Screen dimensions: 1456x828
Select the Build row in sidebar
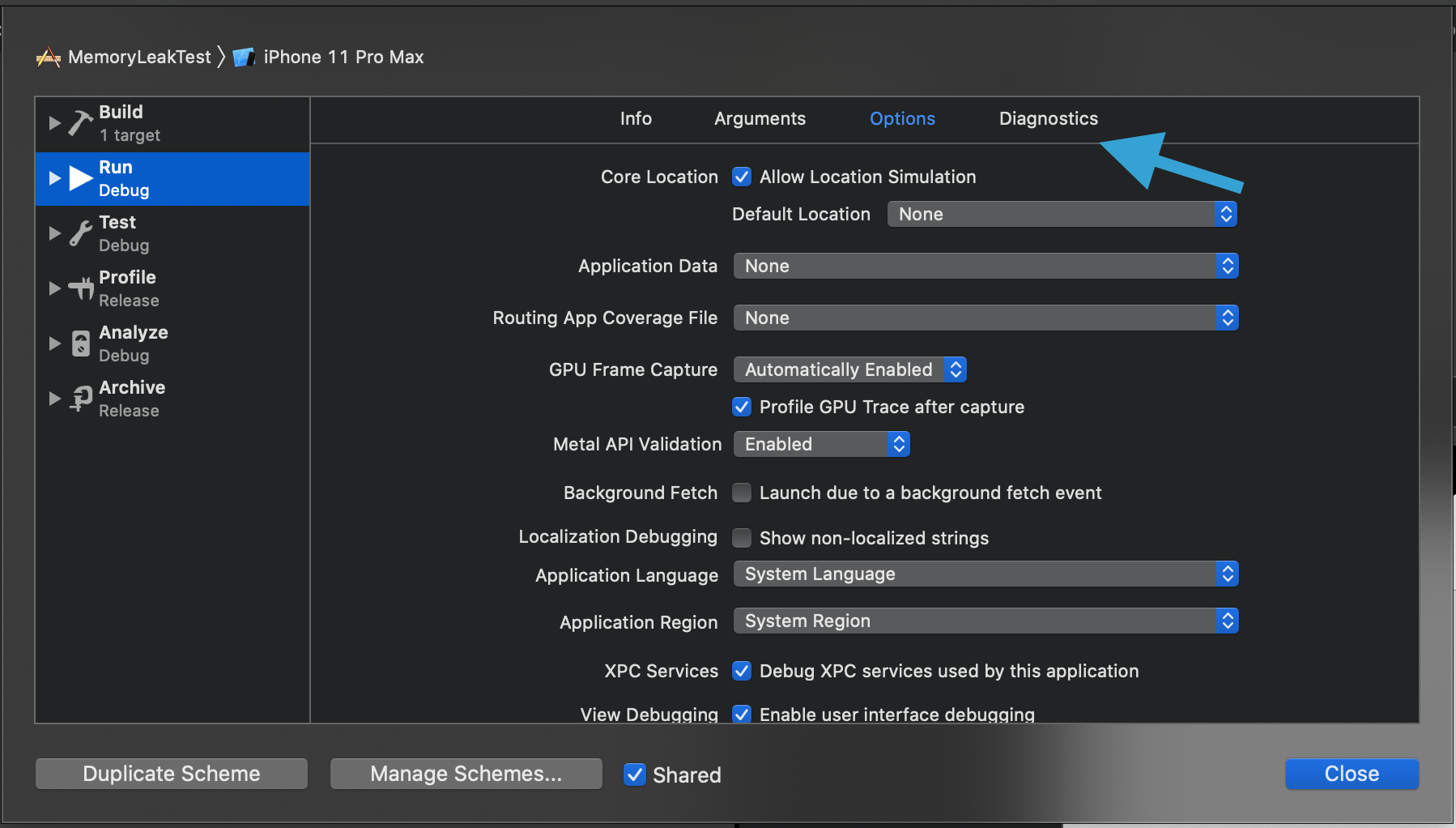point(172,123)
